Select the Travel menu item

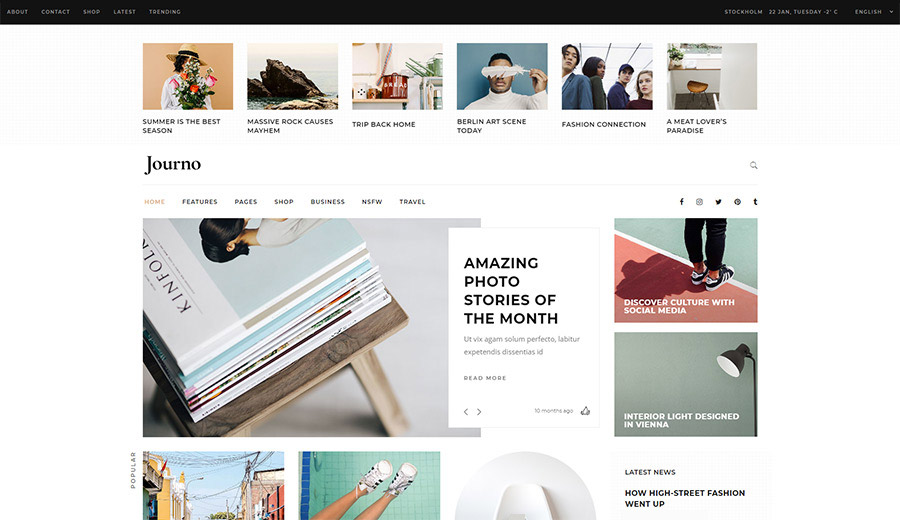tap(412, 201)
